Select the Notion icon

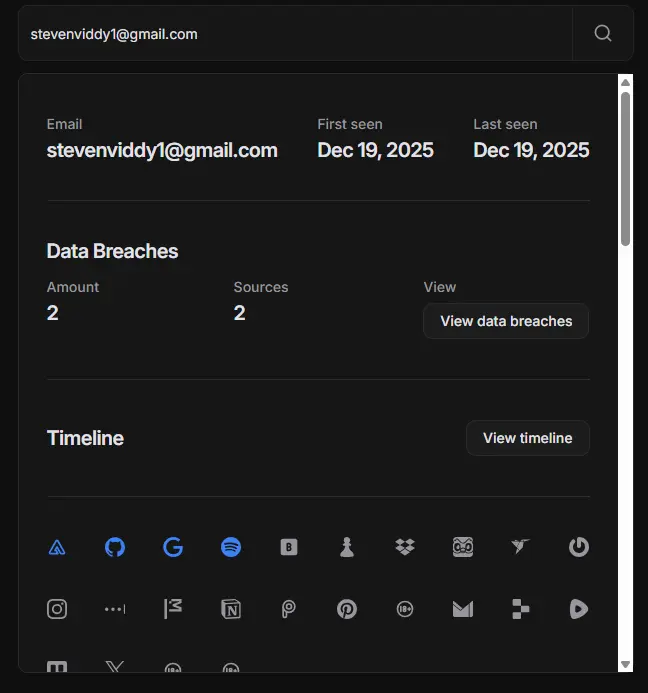[x=231, y=609]
